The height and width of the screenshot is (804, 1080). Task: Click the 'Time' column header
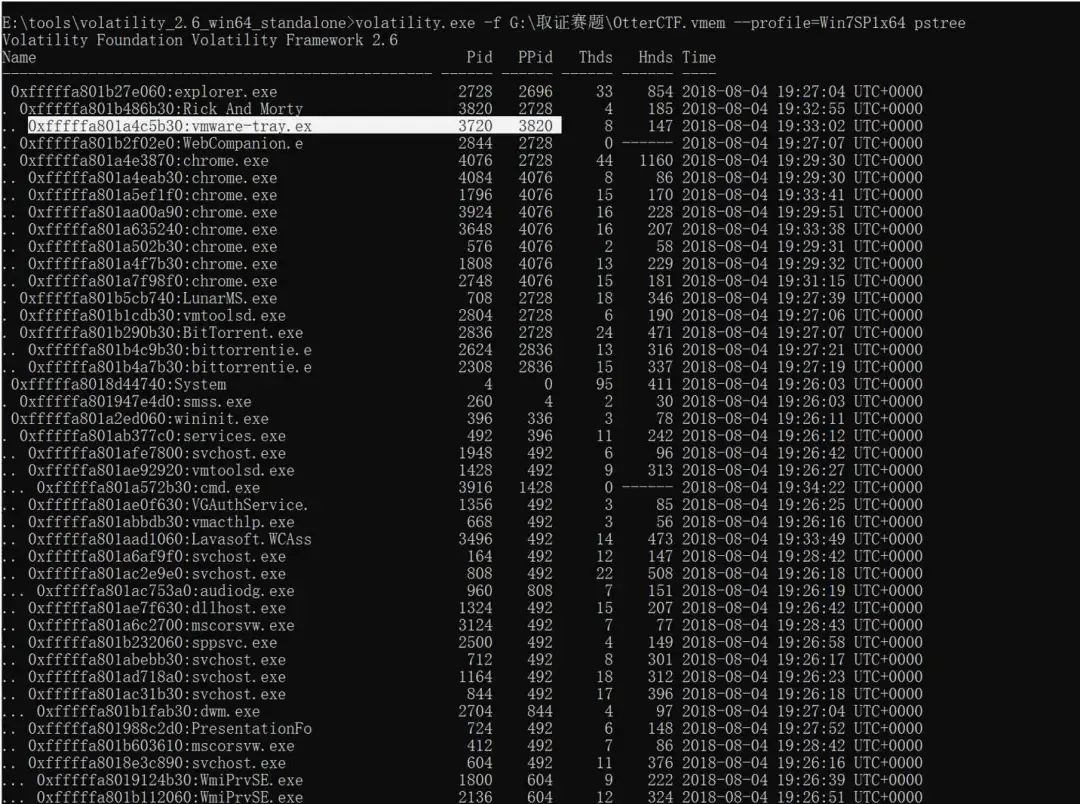[x=699, y=57]
